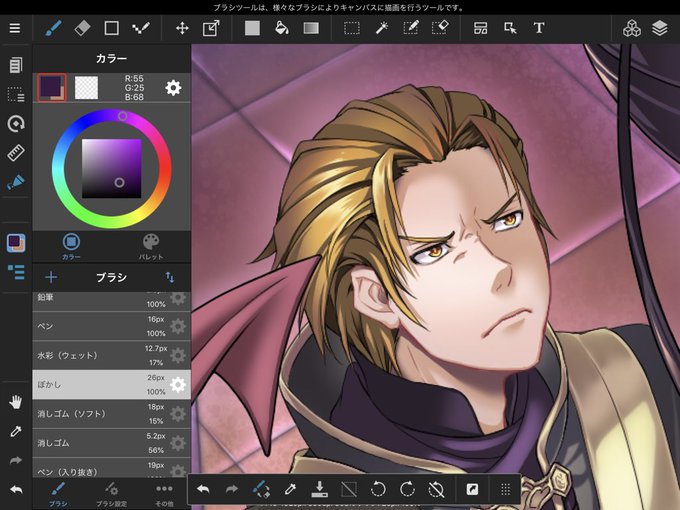Toggle the pen correction icon in sidebar

[x=16, y=182]
